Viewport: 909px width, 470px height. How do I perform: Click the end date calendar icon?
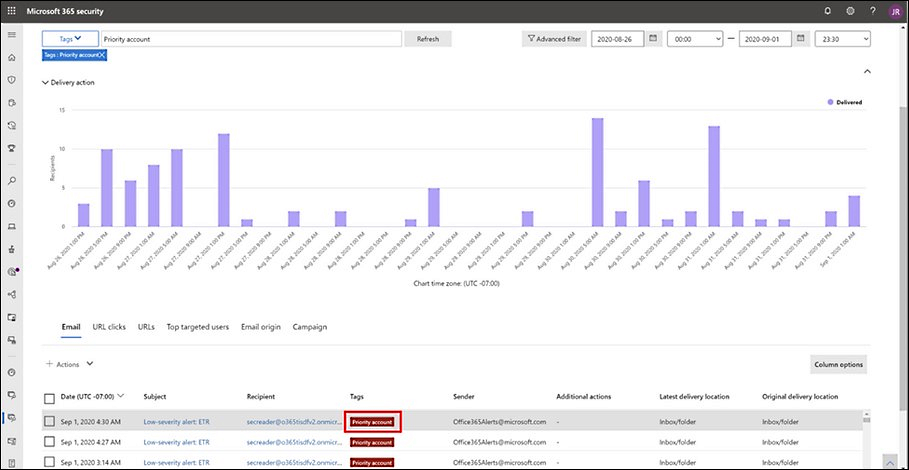pyautogui.click(x=801, y=38)
